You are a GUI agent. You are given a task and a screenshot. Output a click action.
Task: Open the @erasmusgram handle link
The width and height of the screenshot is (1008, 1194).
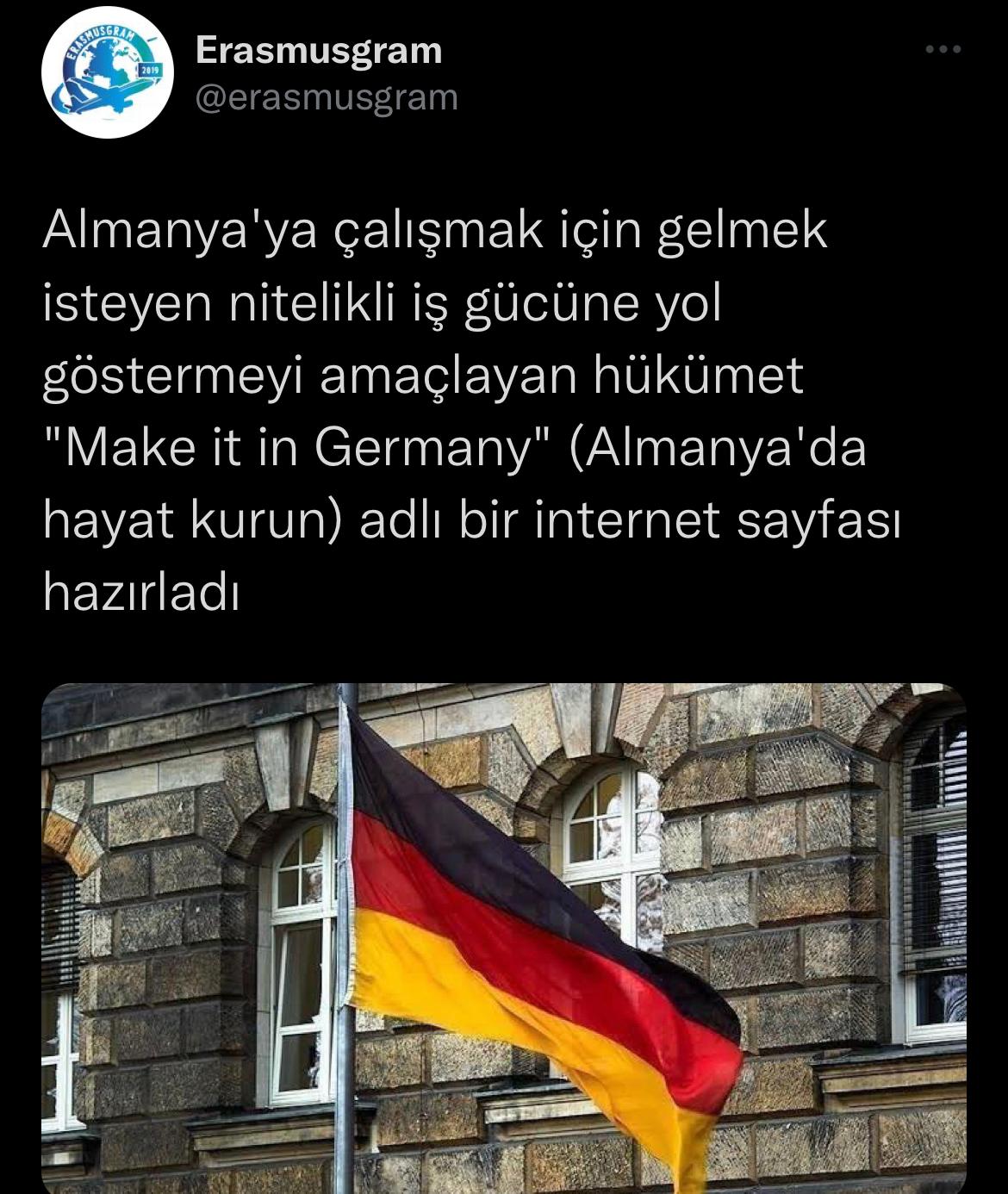click(327, 97)
